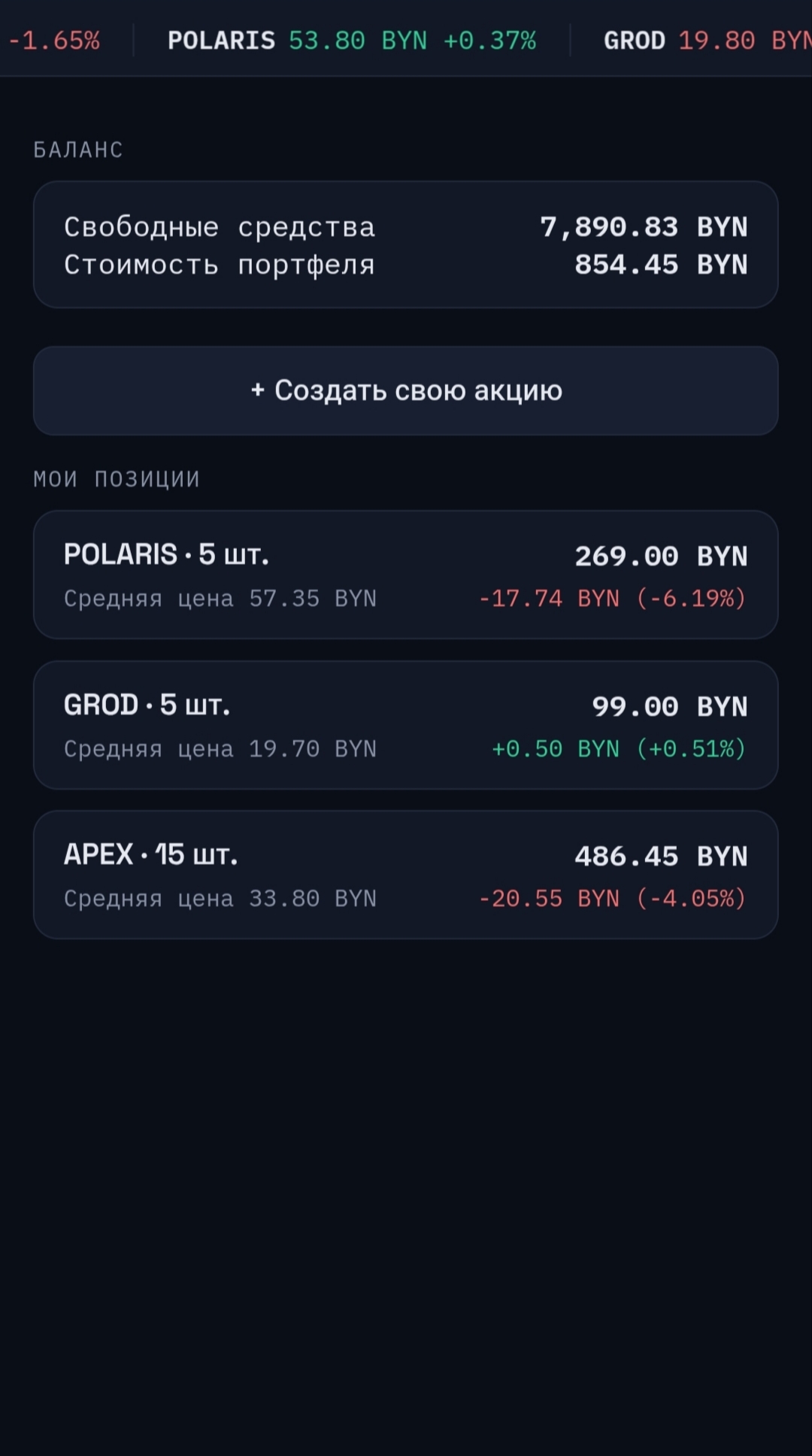
Task: Open the POLARIS position card
Action: tap(406, 575)
